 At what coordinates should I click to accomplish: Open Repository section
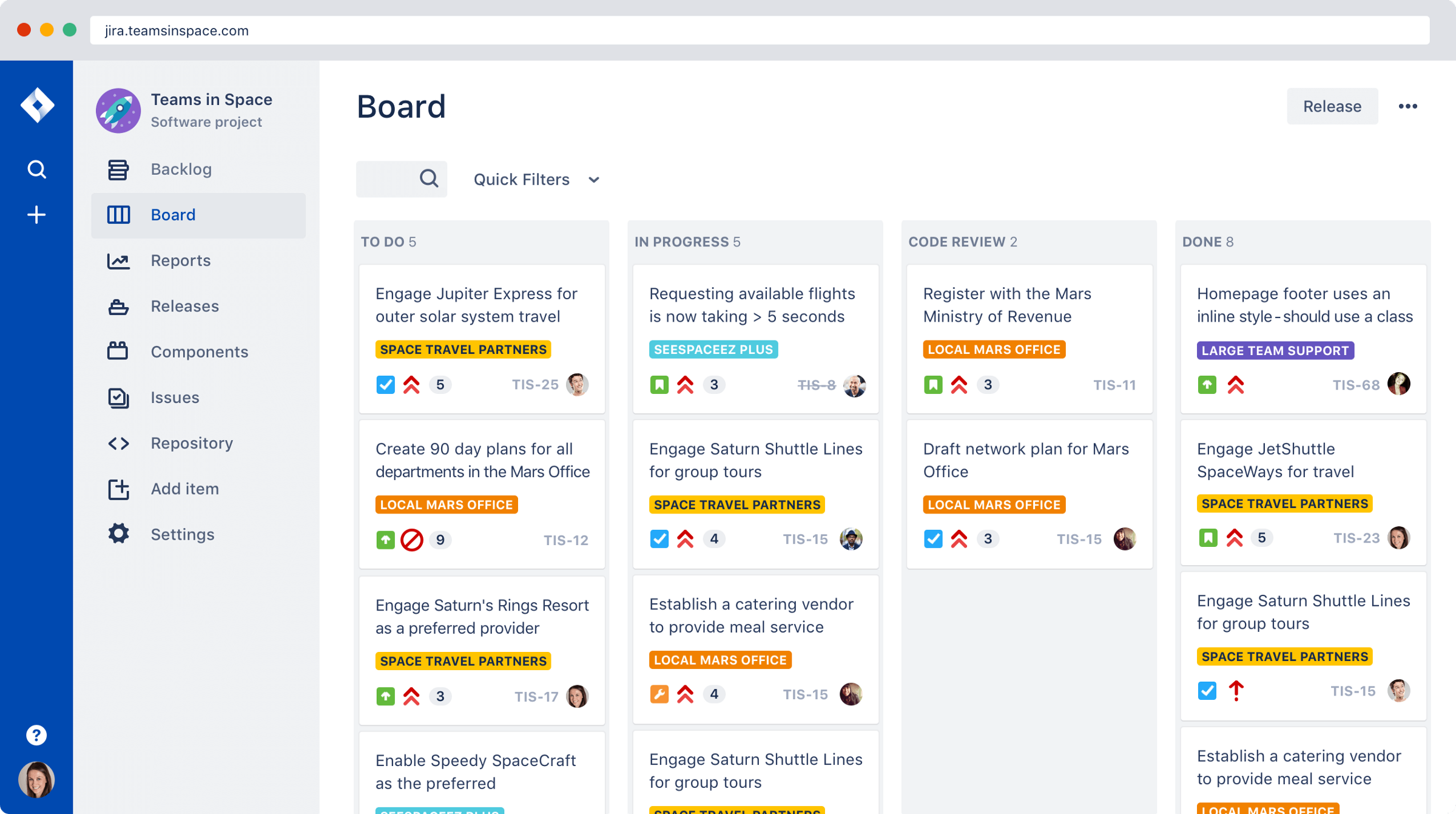(191, 443)
